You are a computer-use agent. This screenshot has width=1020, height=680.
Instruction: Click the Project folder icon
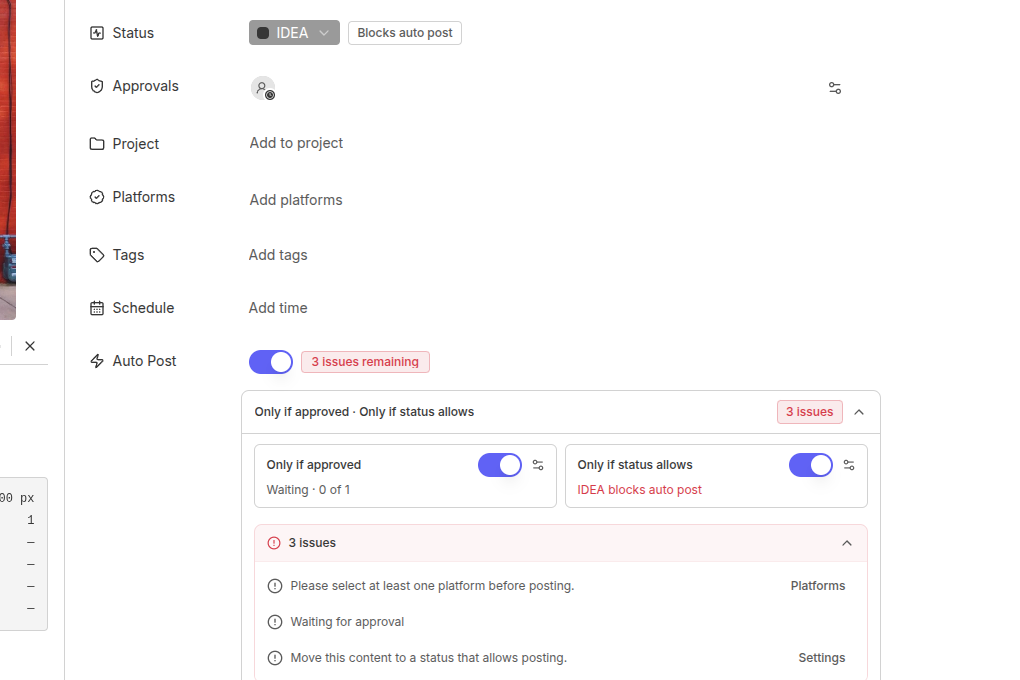tap(97, 144)
